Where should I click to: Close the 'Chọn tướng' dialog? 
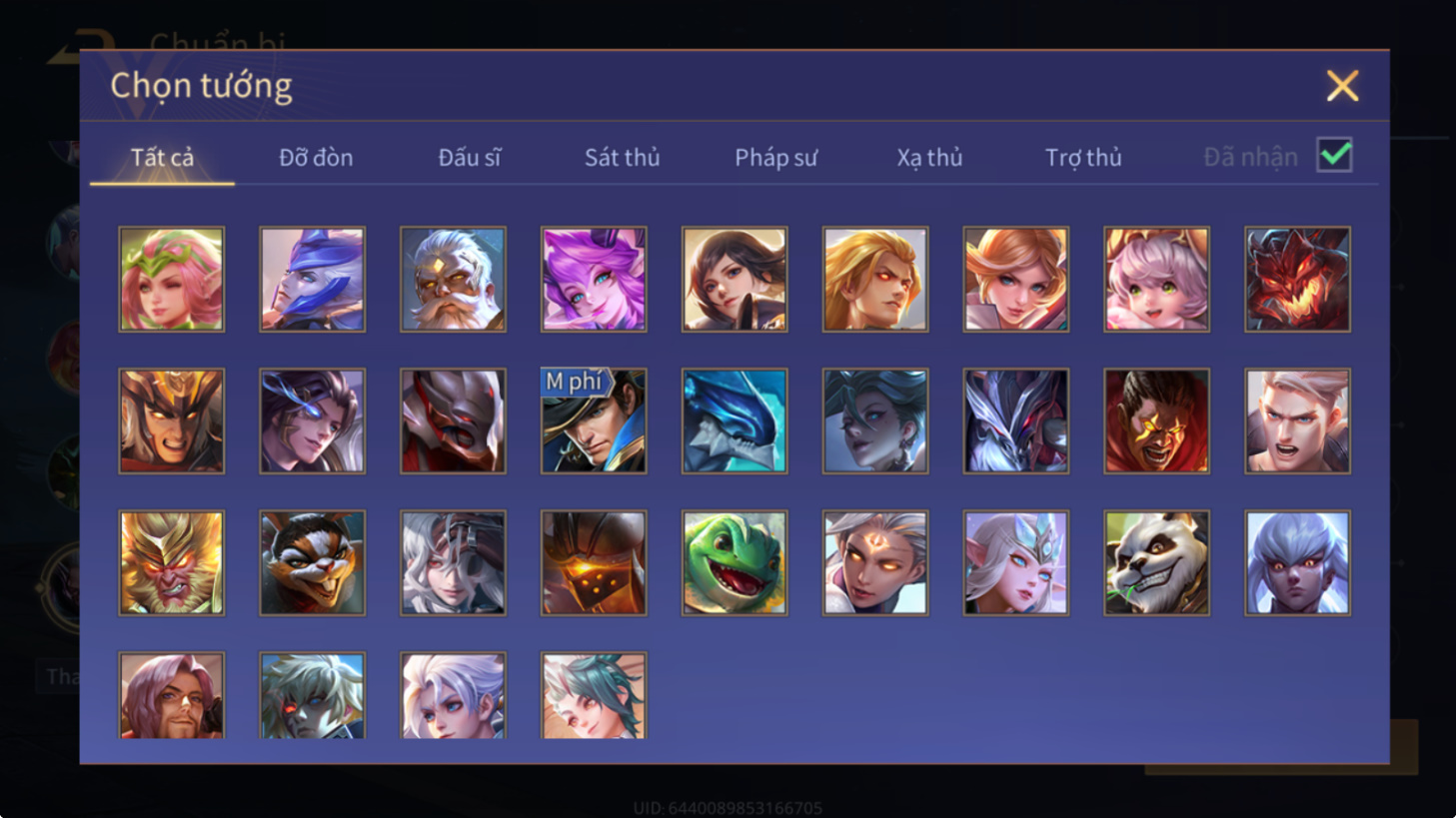point(1342,86)
